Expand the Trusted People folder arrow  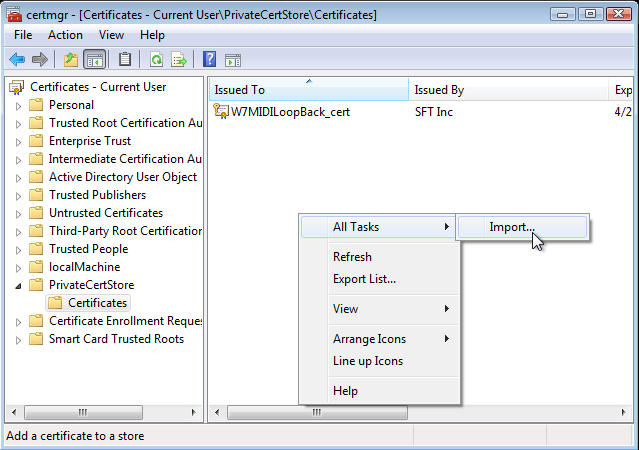[18, 249]
